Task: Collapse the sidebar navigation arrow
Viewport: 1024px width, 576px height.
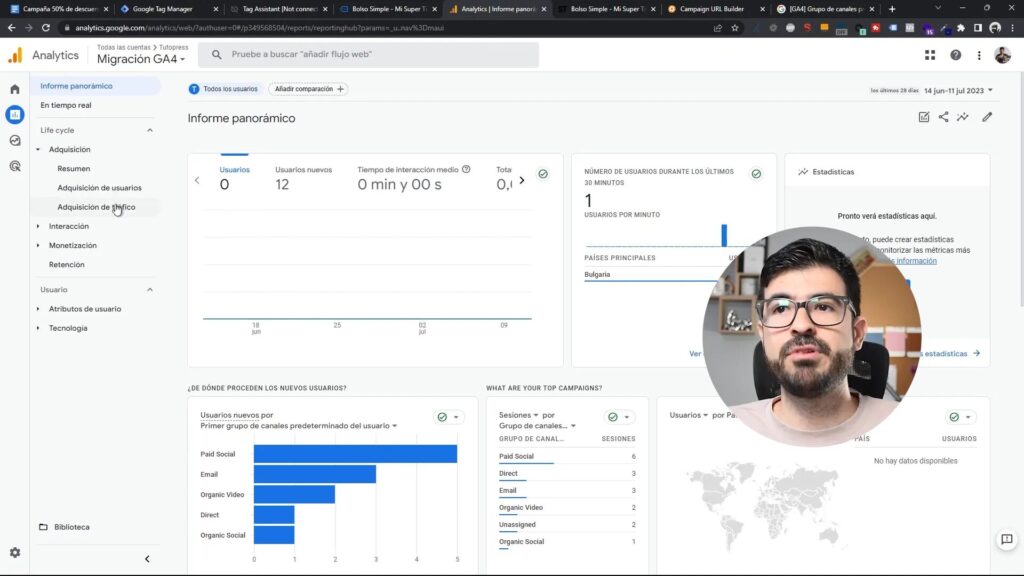Action: pyautogui.click(x=147, y=559)
